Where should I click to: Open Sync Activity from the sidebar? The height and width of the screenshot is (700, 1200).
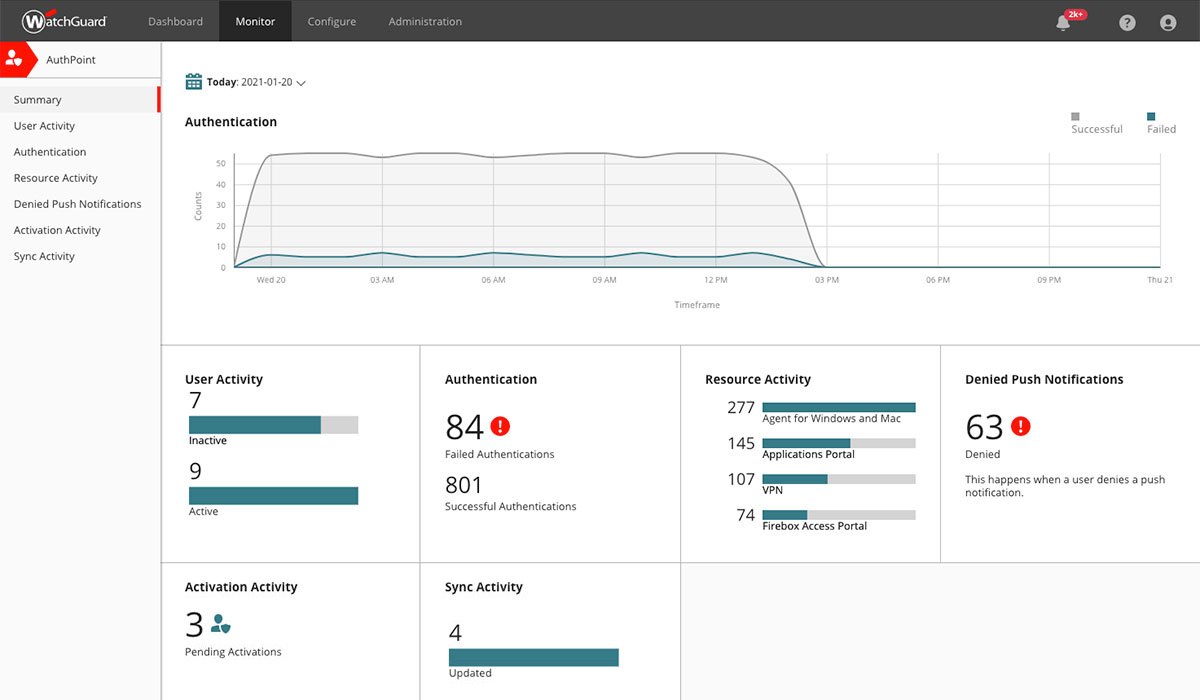(x=43, y=255)
